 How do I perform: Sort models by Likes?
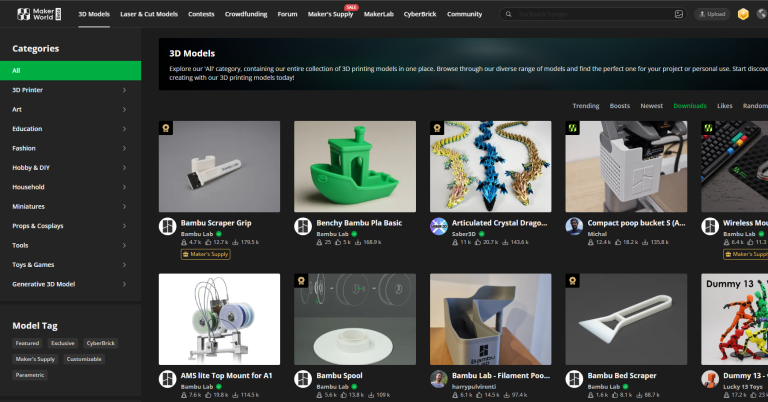(x=724, y=106)
